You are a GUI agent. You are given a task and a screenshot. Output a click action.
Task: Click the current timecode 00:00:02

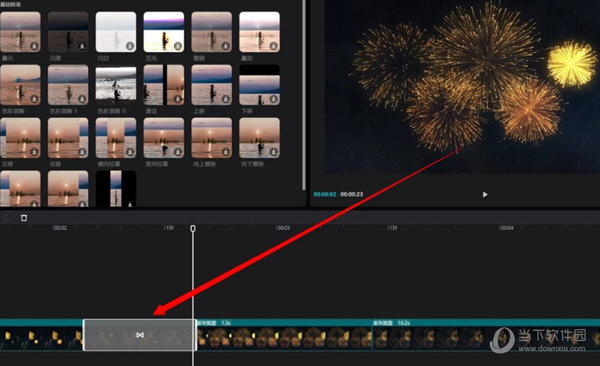325,194
